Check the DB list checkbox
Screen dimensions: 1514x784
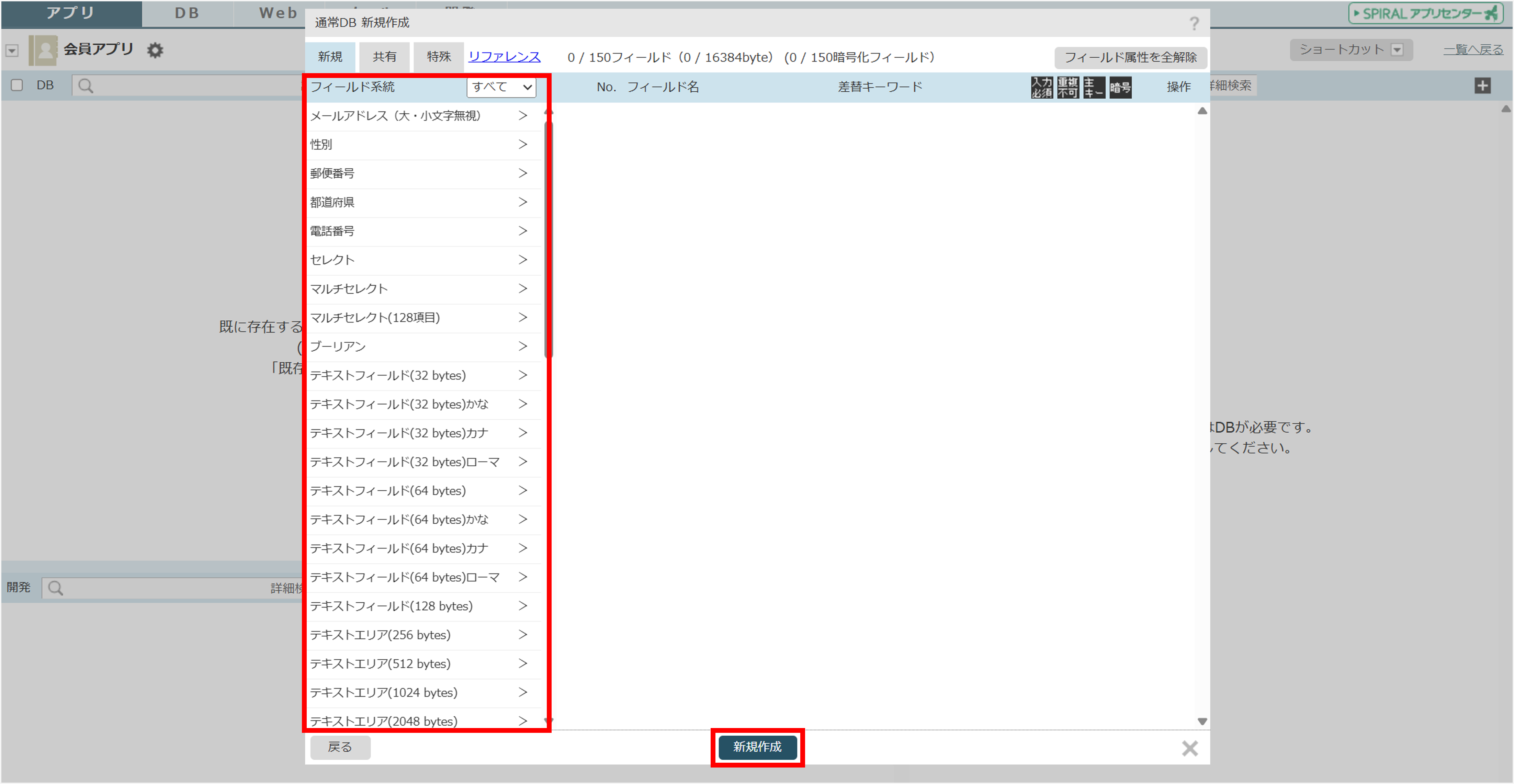coord(17,85)
